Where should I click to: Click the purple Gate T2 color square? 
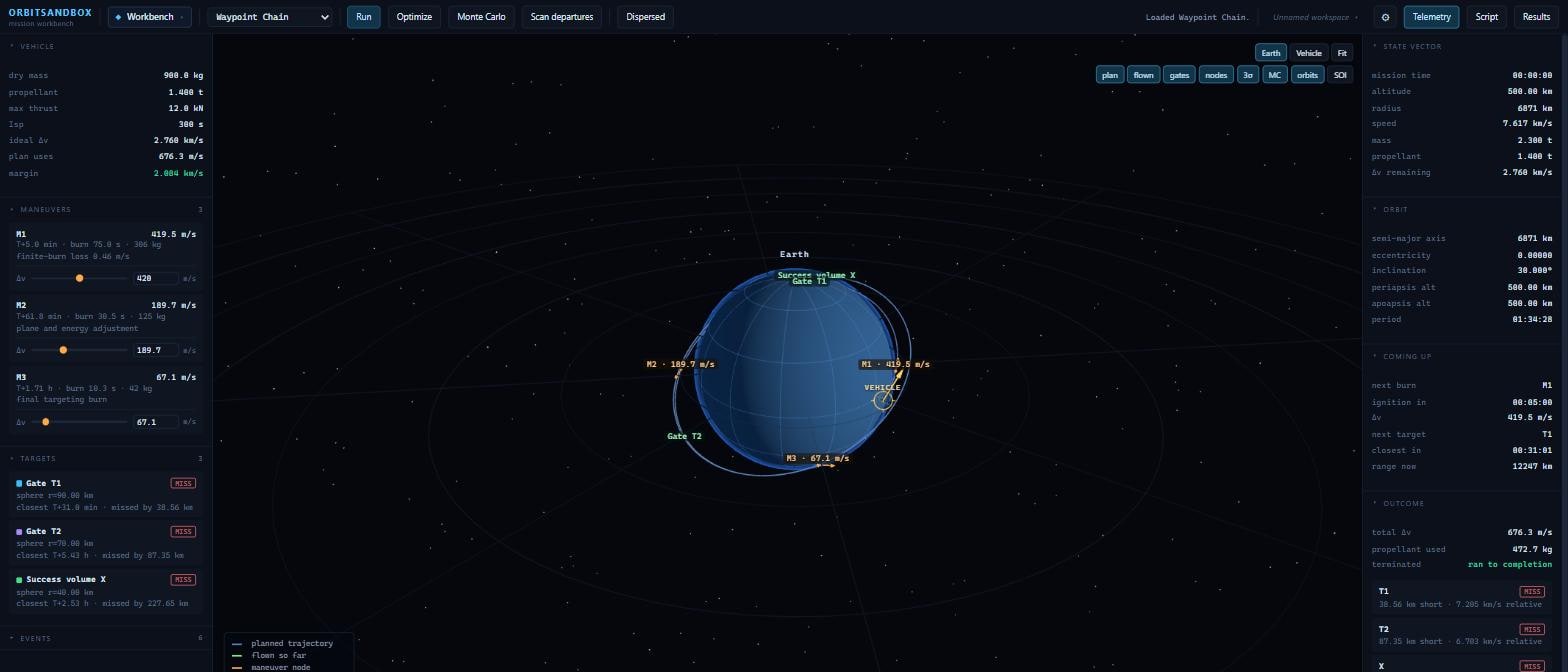point(19,532)
